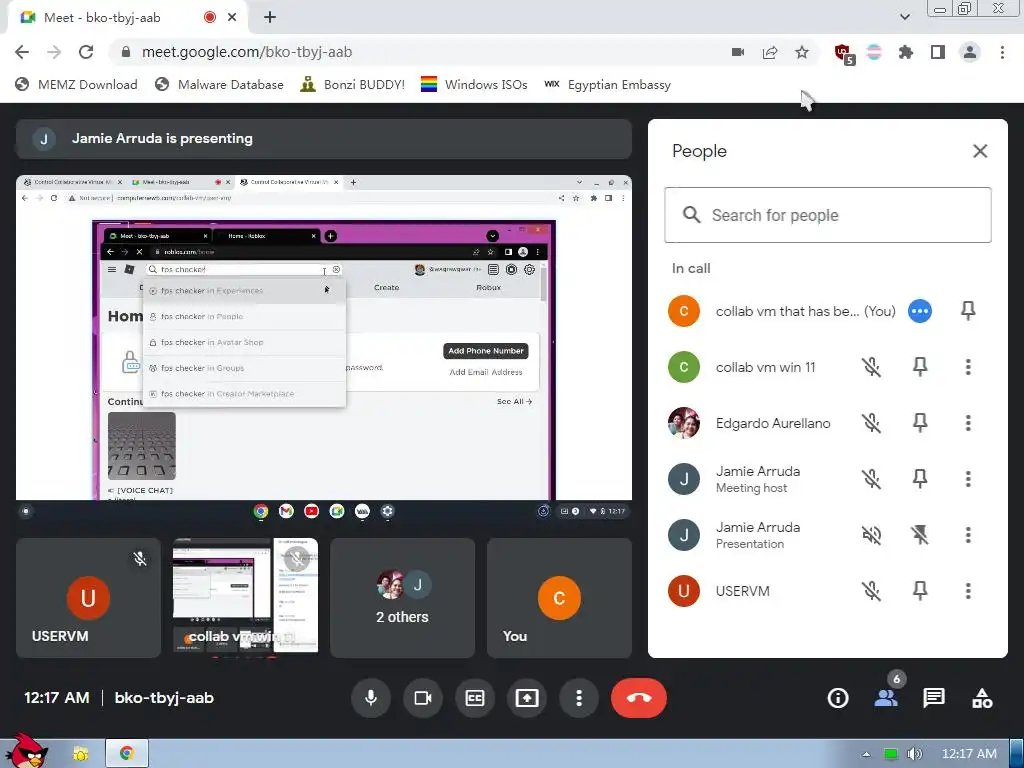Viewport: 1024px width, 768px height.
Task: Open more actions for collab vm win 11
Action: click(968, 367)
